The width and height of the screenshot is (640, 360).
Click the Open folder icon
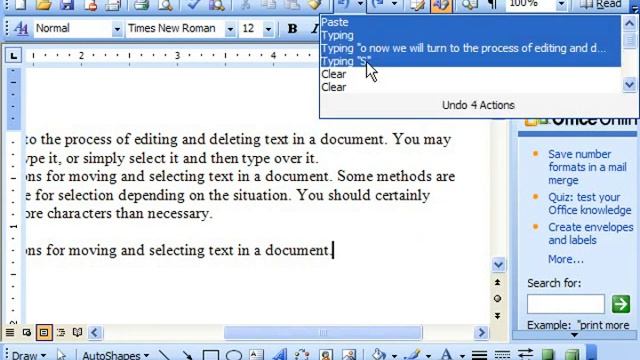pos(43,4)
